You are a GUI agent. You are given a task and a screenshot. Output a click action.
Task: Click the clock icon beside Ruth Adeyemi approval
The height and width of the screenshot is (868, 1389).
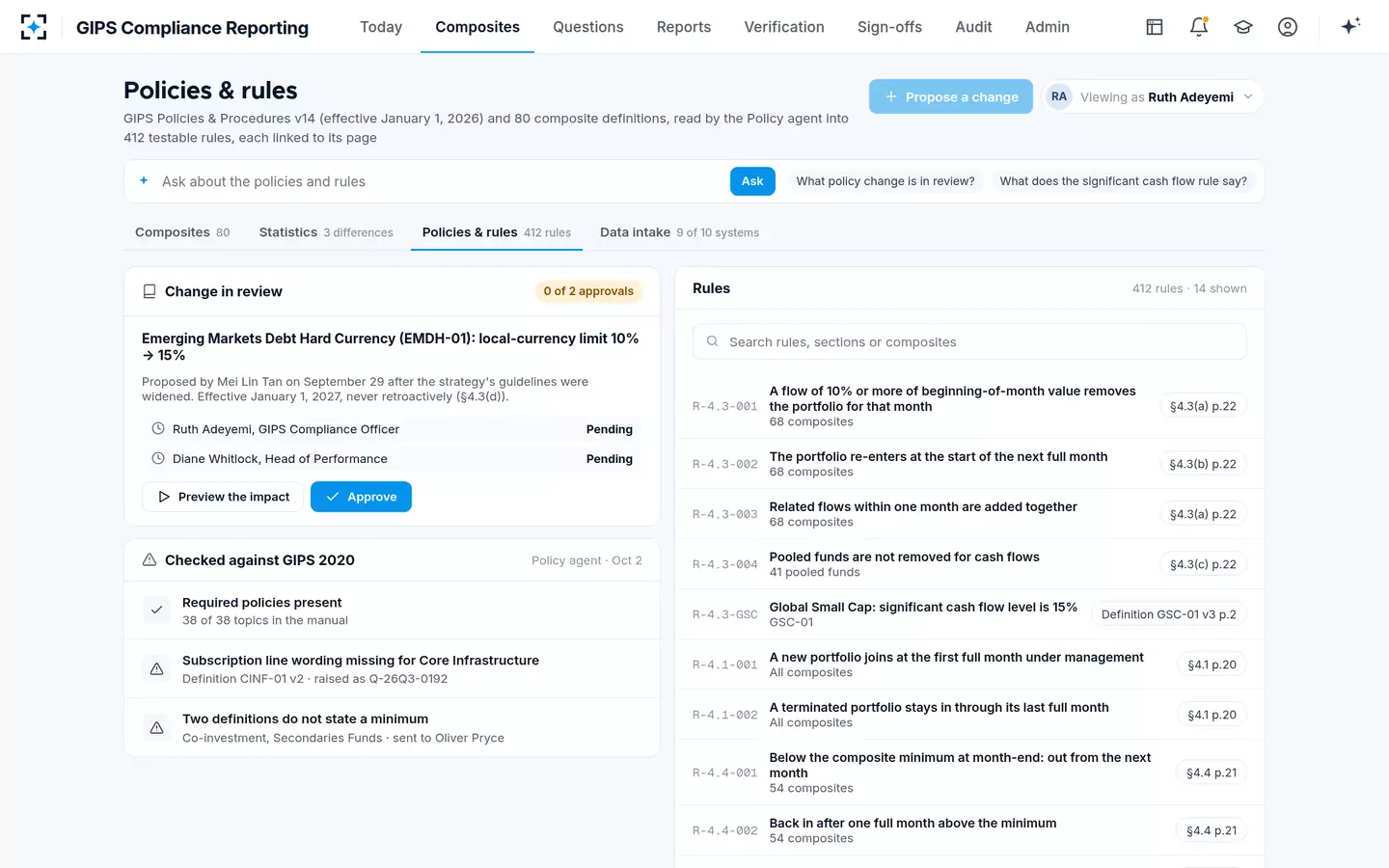point(158,428)
